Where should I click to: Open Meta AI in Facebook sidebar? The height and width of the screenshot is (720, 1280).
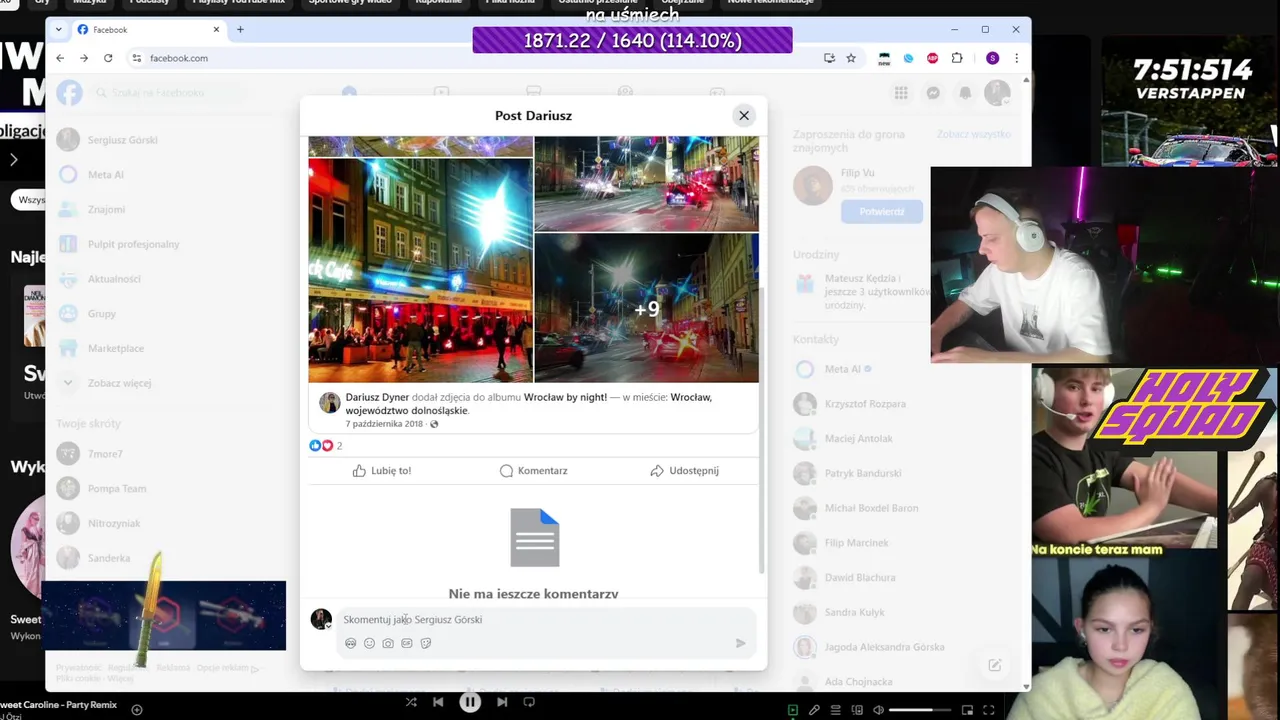click(105, 174)
